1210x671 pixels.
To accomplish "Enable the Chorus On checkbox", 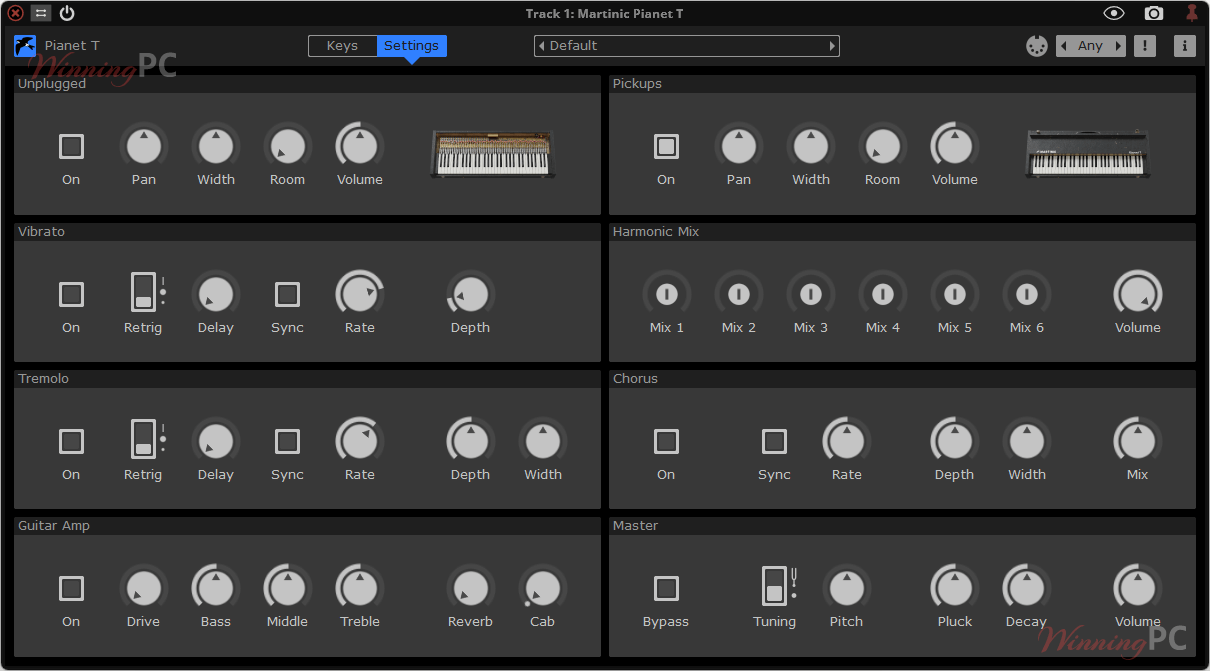I will click(x=666, y=441).
